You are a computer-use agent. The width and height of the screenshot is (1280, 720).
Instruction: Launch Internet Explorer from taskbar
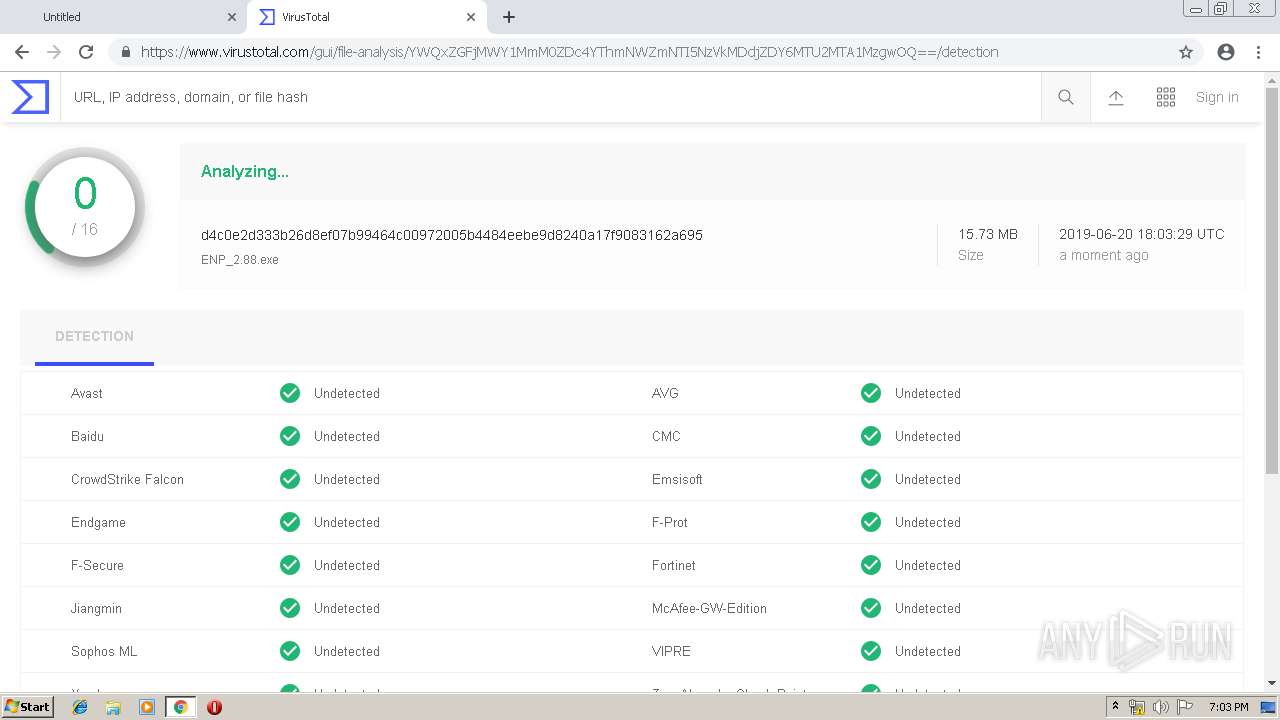80,707
